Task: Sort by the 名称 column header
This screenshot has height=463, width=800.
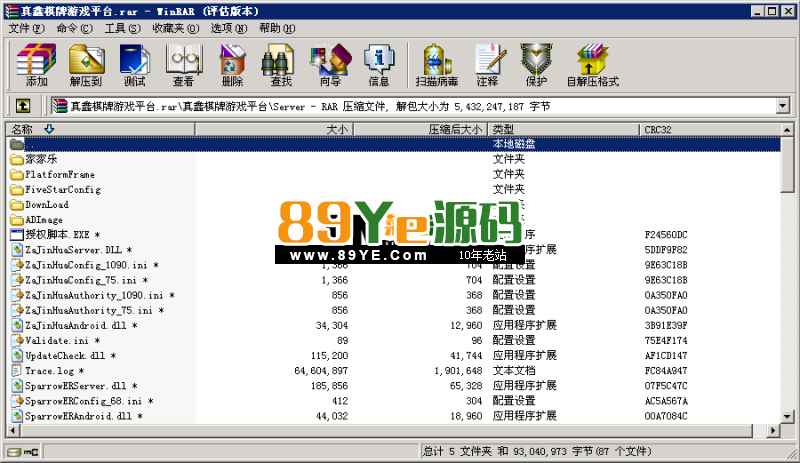Action: coord(100,130)
